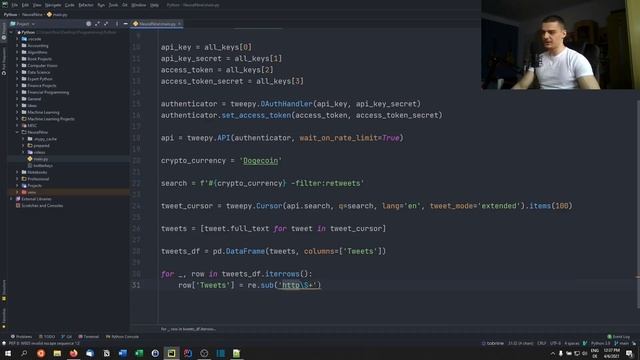Click the Python interpreter widget in status bar
Image resolution: width=640 pixels, height=360 pixels.
600,343
